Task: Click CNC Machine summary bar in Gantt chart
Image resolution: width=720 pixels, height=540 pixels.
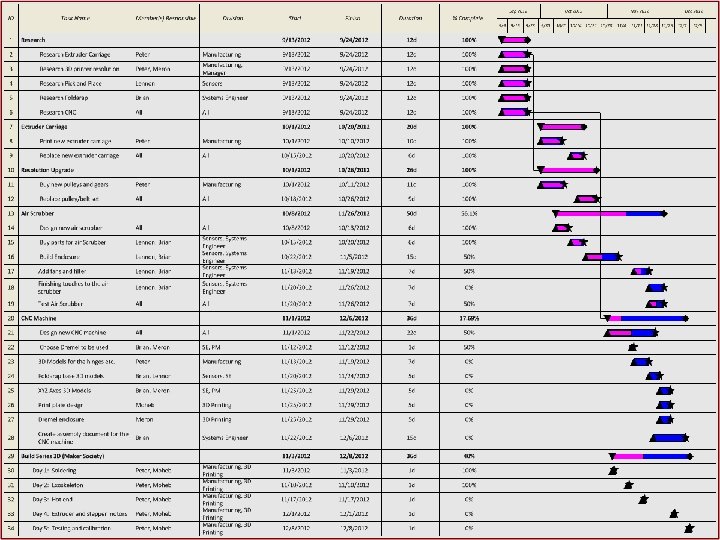Action: [646, 318]
